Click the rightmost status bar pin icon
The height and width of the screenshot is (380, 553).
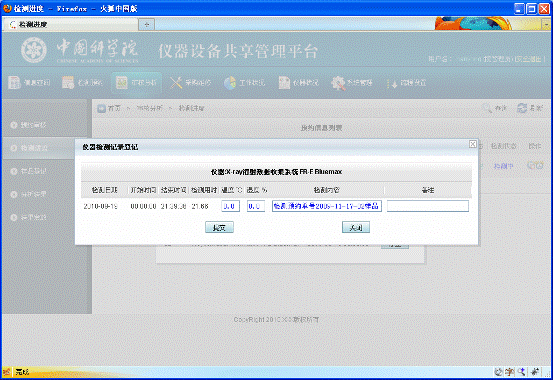pos(535,372)
